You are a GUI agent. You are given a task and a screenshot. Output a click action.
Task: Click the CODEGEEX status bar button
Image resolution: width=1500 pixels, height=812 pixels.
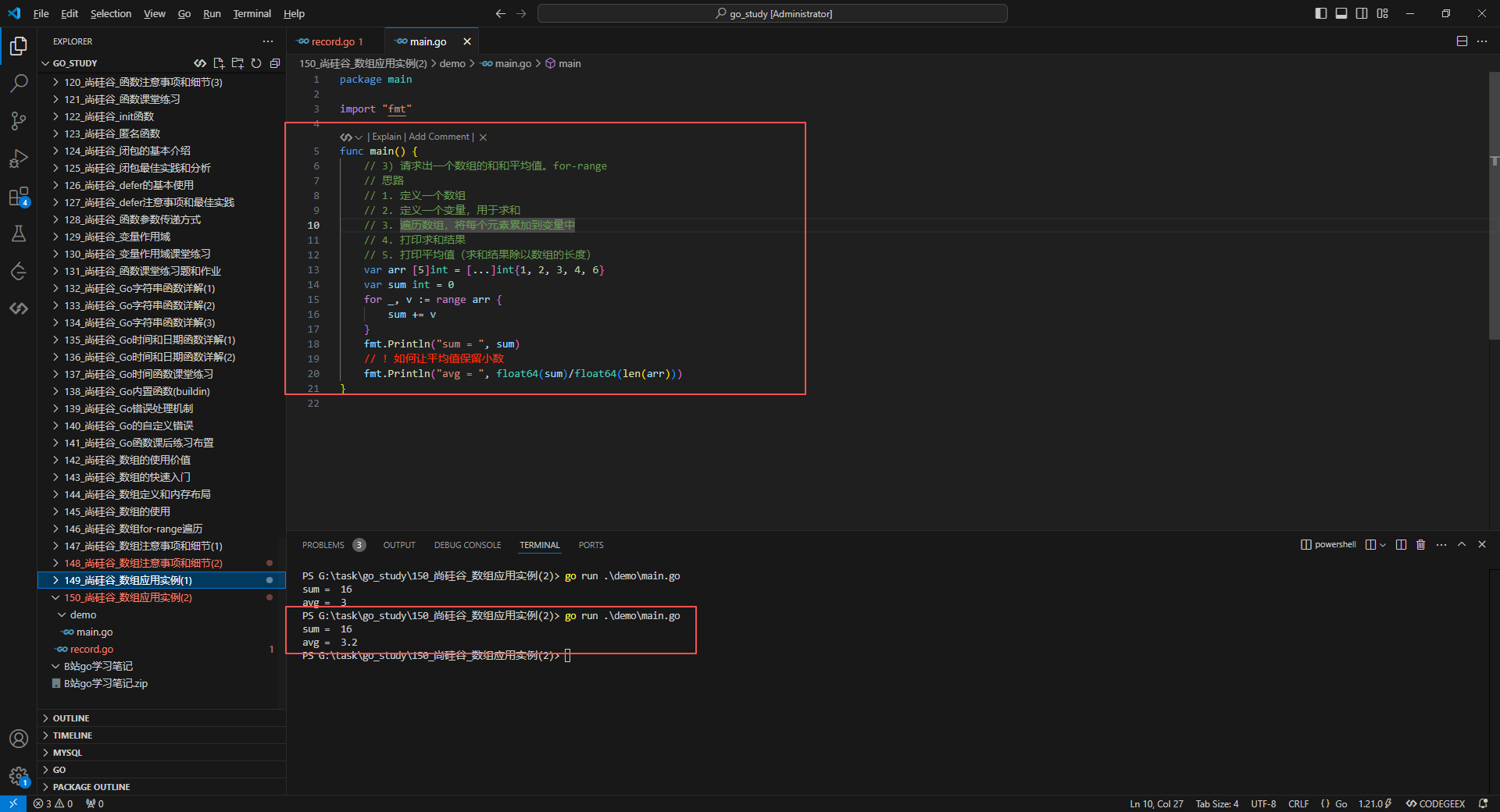tap(1435, 803)
